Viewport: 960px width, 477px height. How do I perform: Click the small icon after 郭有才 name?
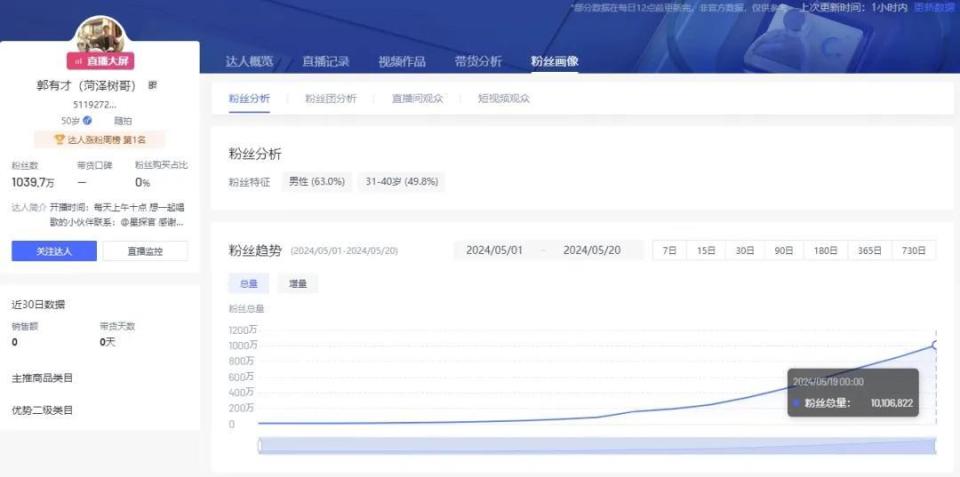tap(152, 86)
